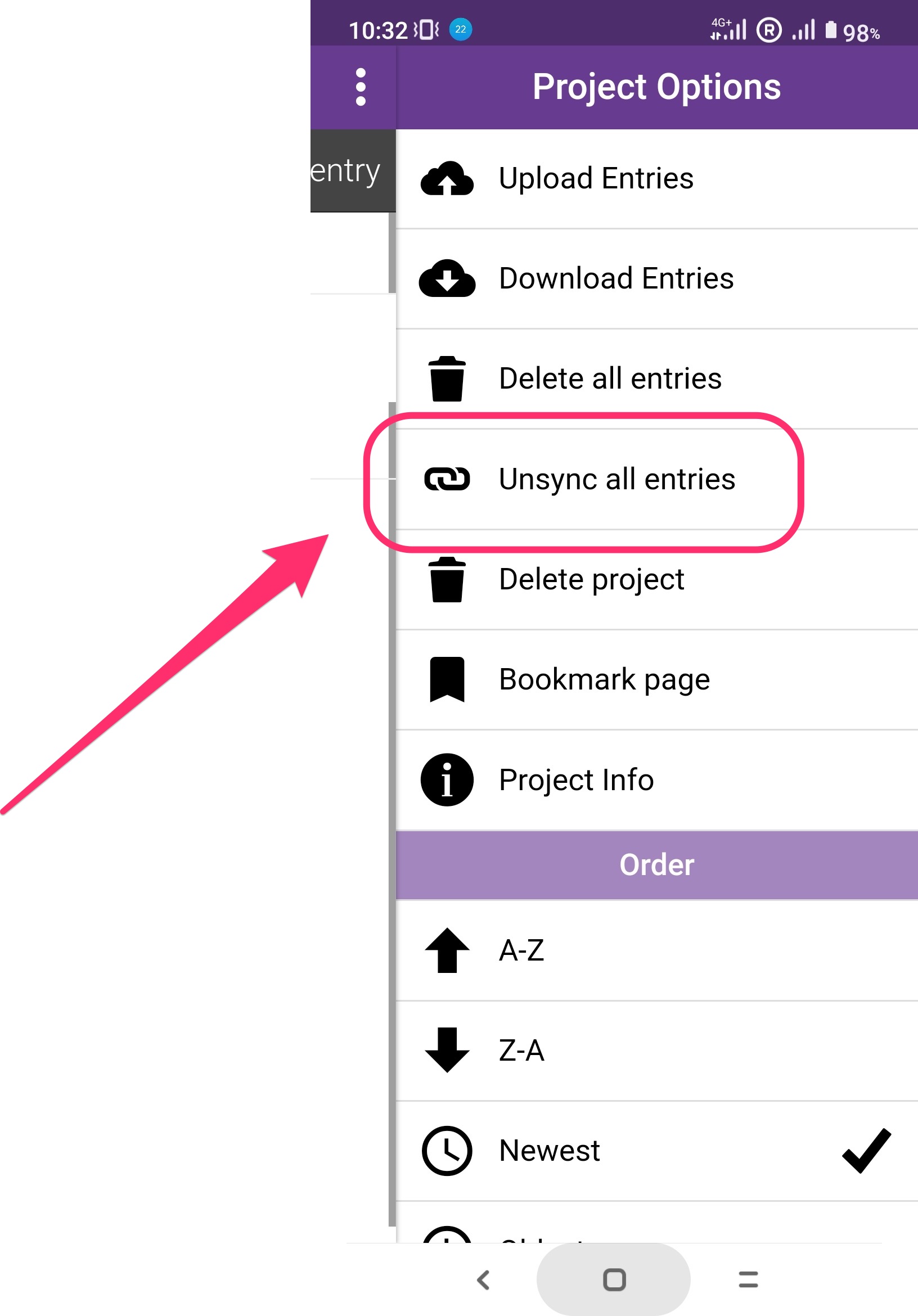Tap the bookmark icon
This screenshot has height=1316, width=918.
point(447,679)
